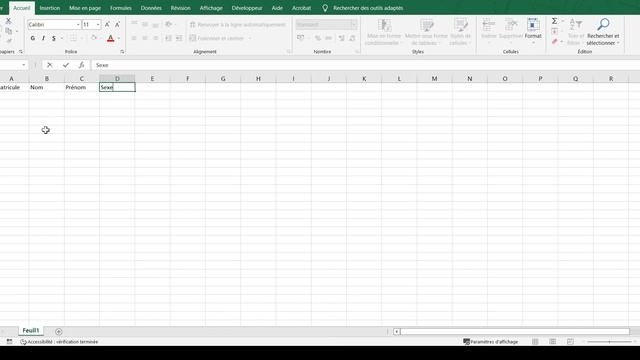The image size is (640, 360).
Task: Open the Données ribbon tab
Action: (151, 8)
